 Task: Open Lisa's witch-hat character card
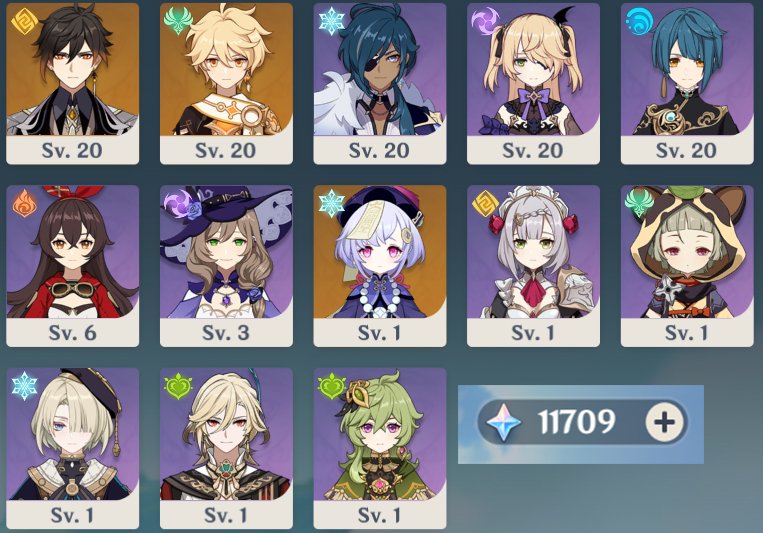click(x=226, y=266)
